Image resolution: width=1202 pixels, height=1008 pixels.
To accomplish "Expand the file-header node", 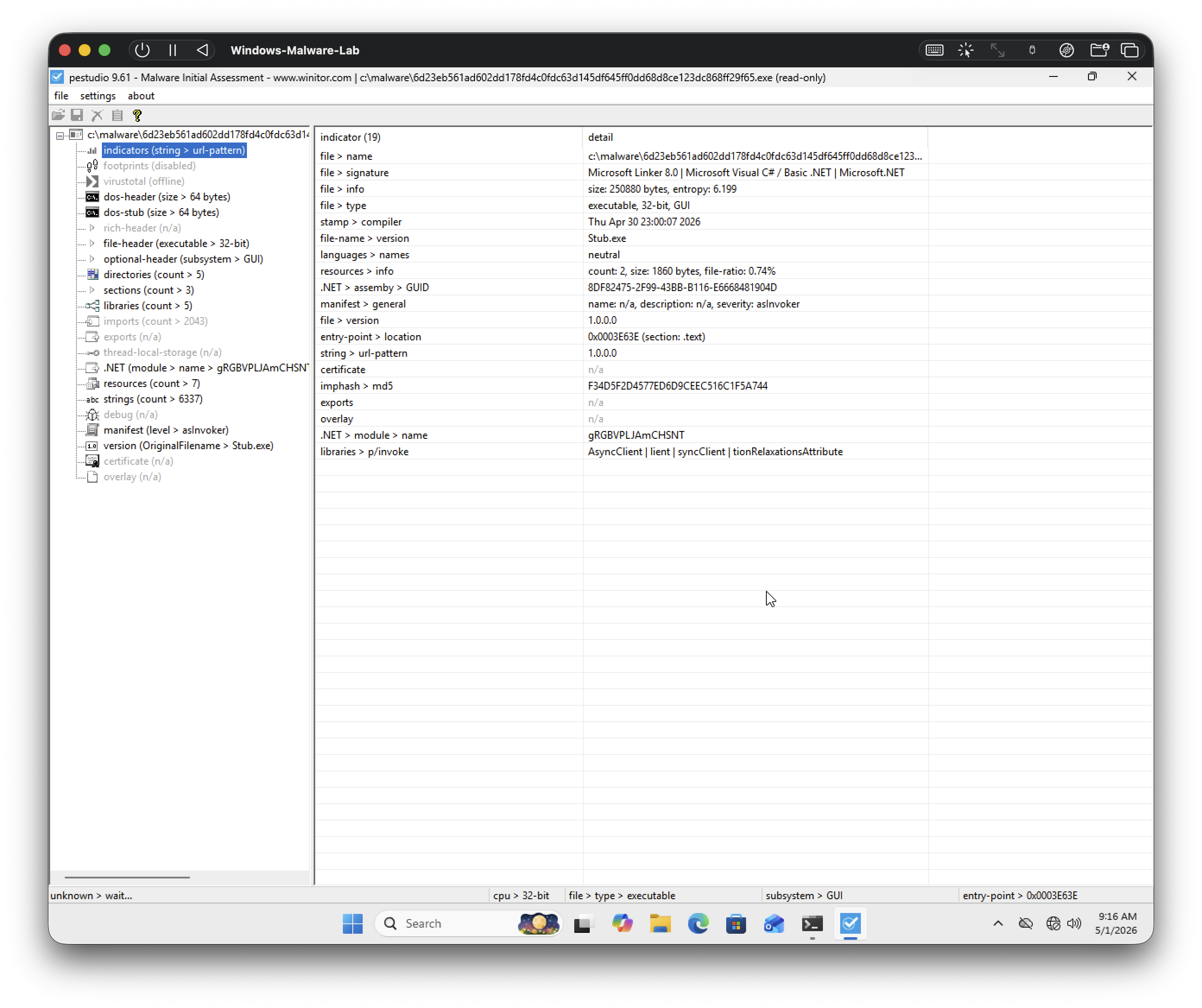I will pyautogui.click(x=92, y=243).
